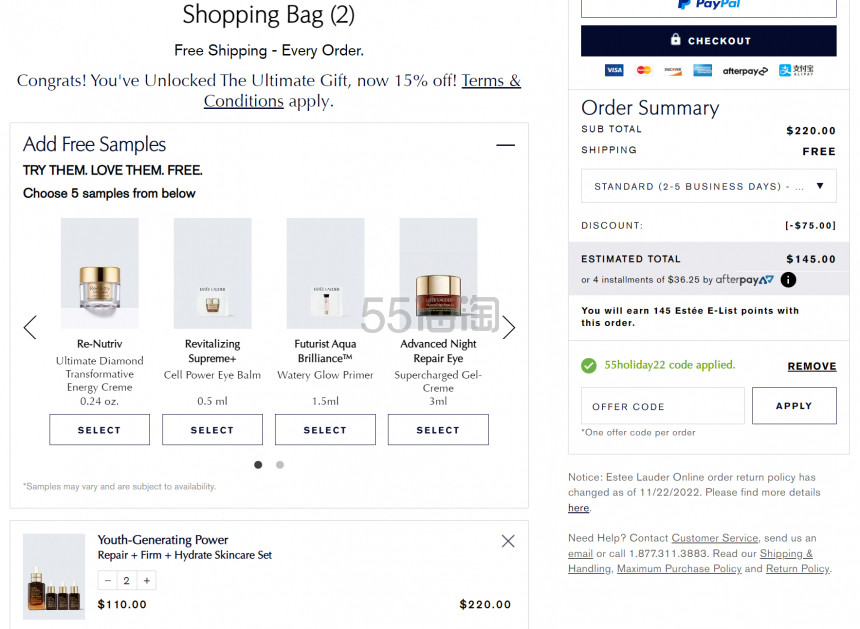Select first samples carousel page dot

coord(258,464)
